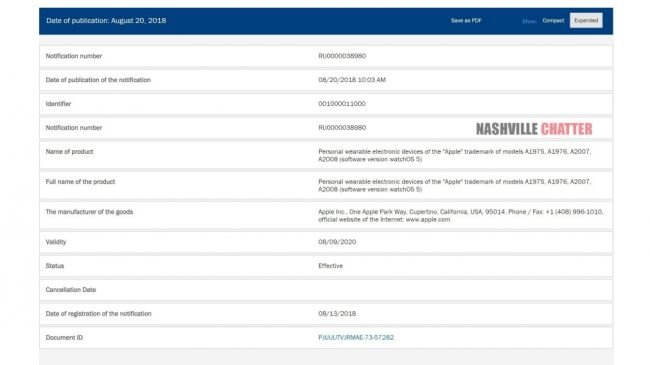The image size is (650, 365).
Task: Click the validity date 08/09/2020
Action: (337, 242)
